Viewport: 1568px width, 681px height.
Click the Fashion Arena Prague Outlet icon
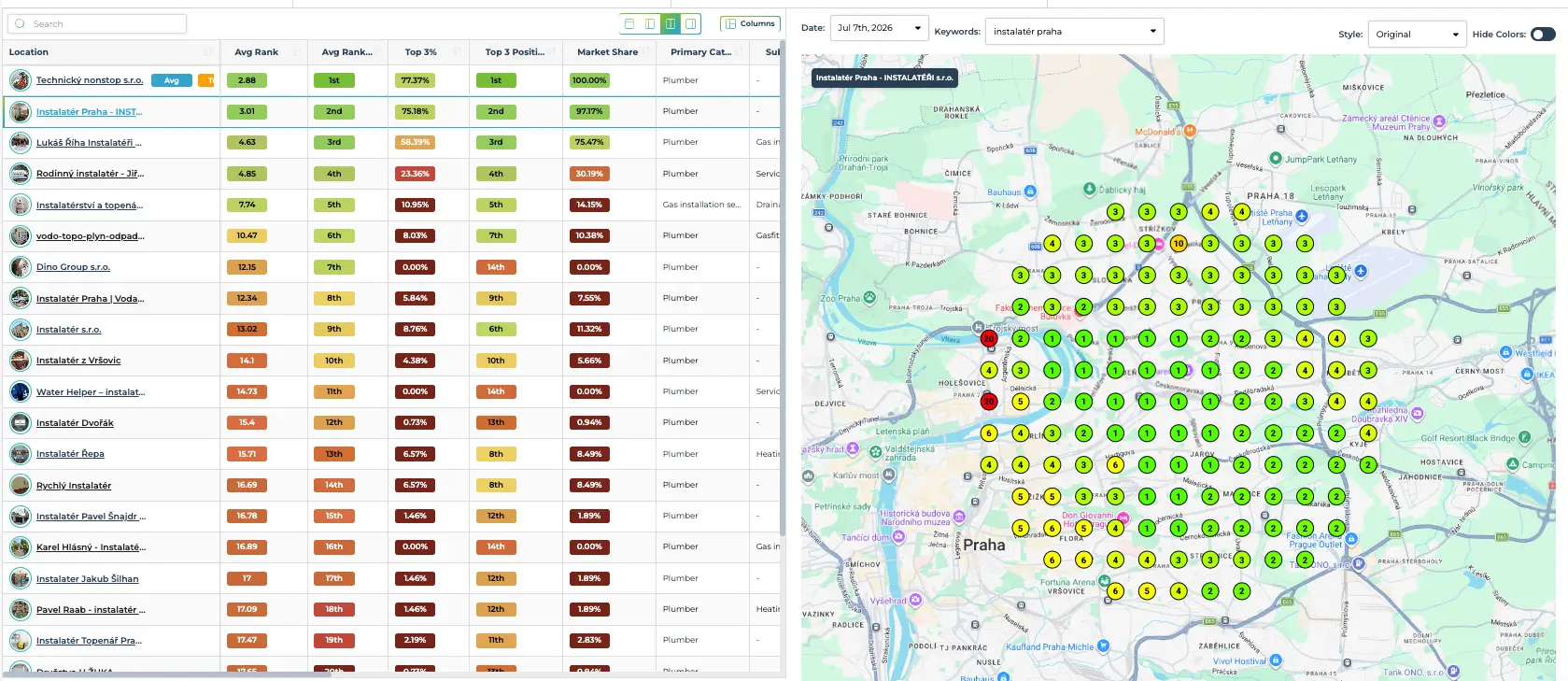1350,539
